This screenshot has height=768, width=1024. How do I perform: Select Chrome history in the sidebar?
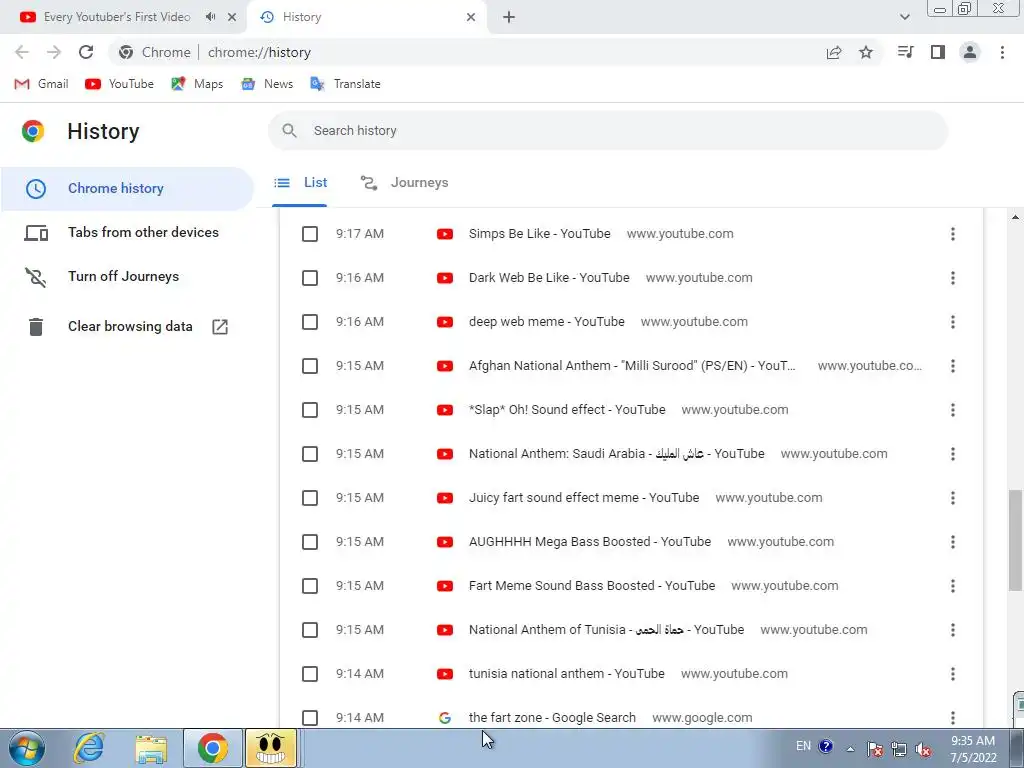click(127, 188)
